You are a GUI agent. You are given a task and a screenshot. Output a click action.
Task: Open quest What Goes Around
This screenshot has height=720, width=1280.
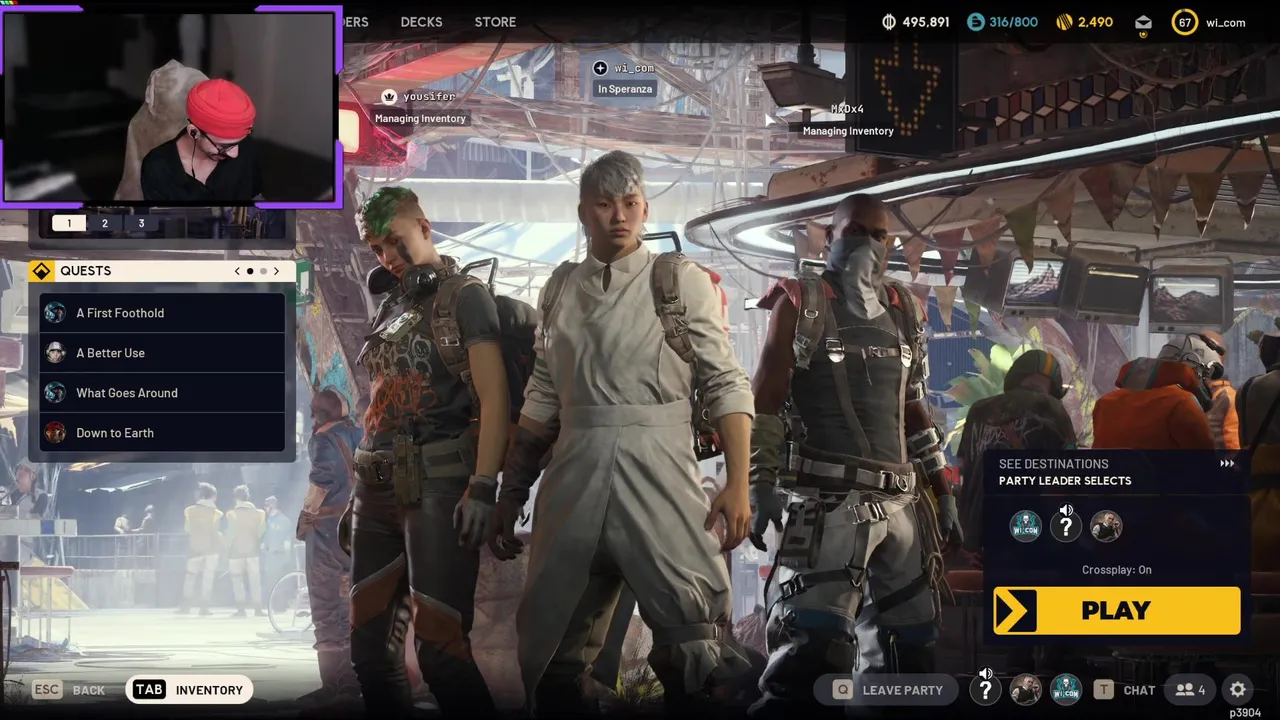(x=162, y=393)
